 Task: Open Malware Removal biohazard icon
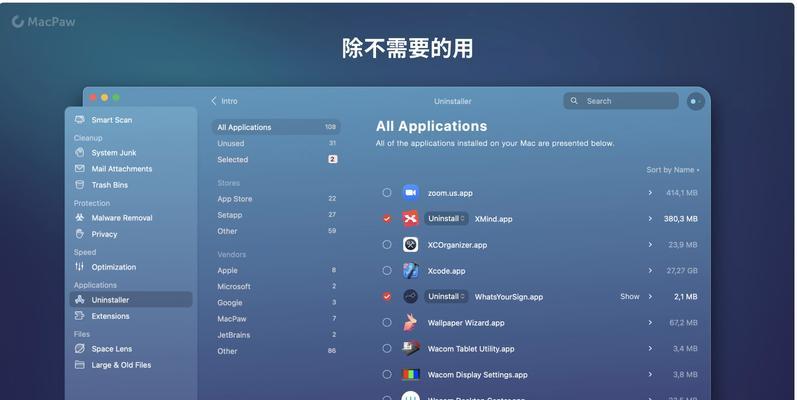[x=80, y=218]
